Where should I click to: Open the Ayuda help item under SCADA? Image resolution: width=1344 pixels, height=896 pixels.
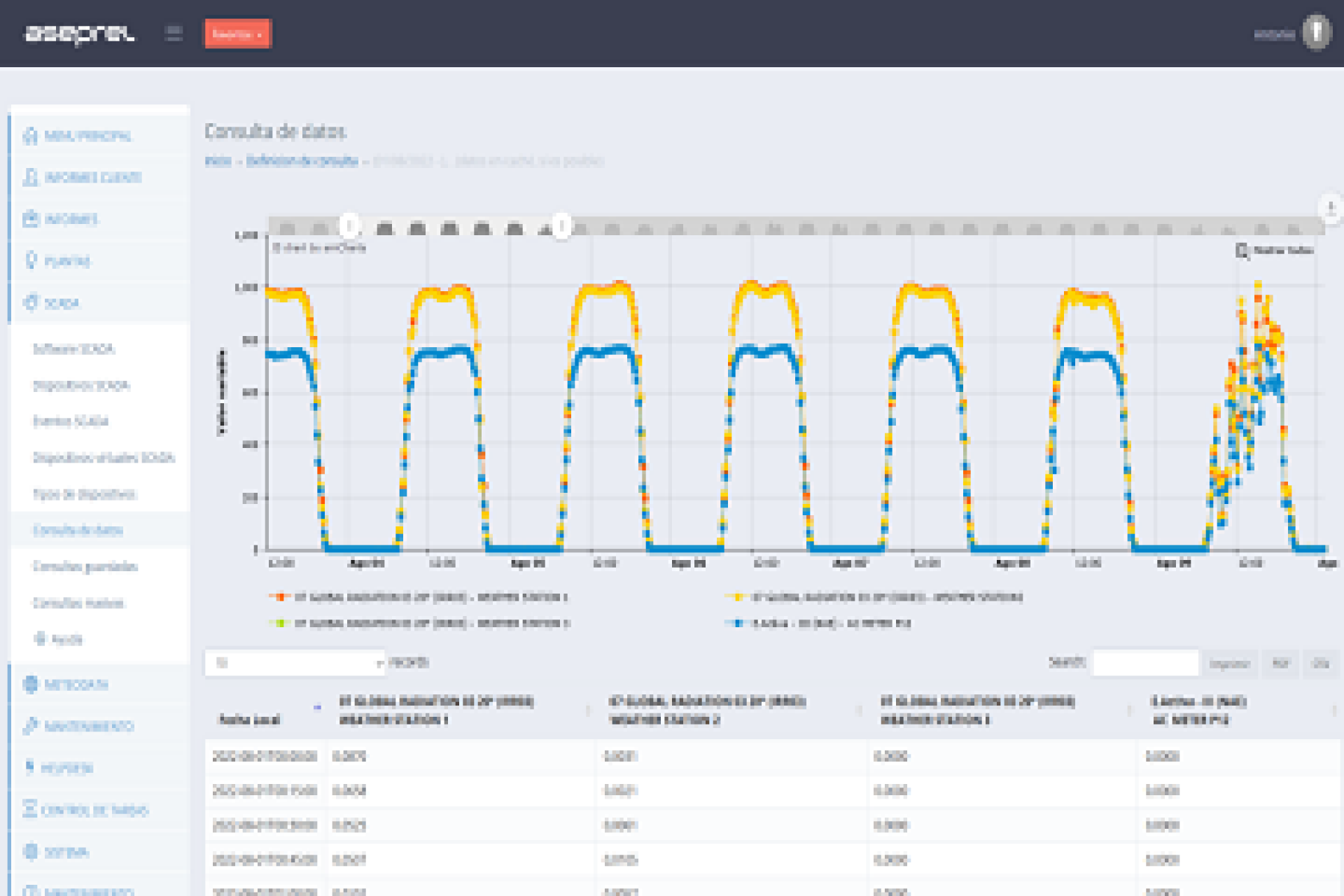(x=59, y=639)
